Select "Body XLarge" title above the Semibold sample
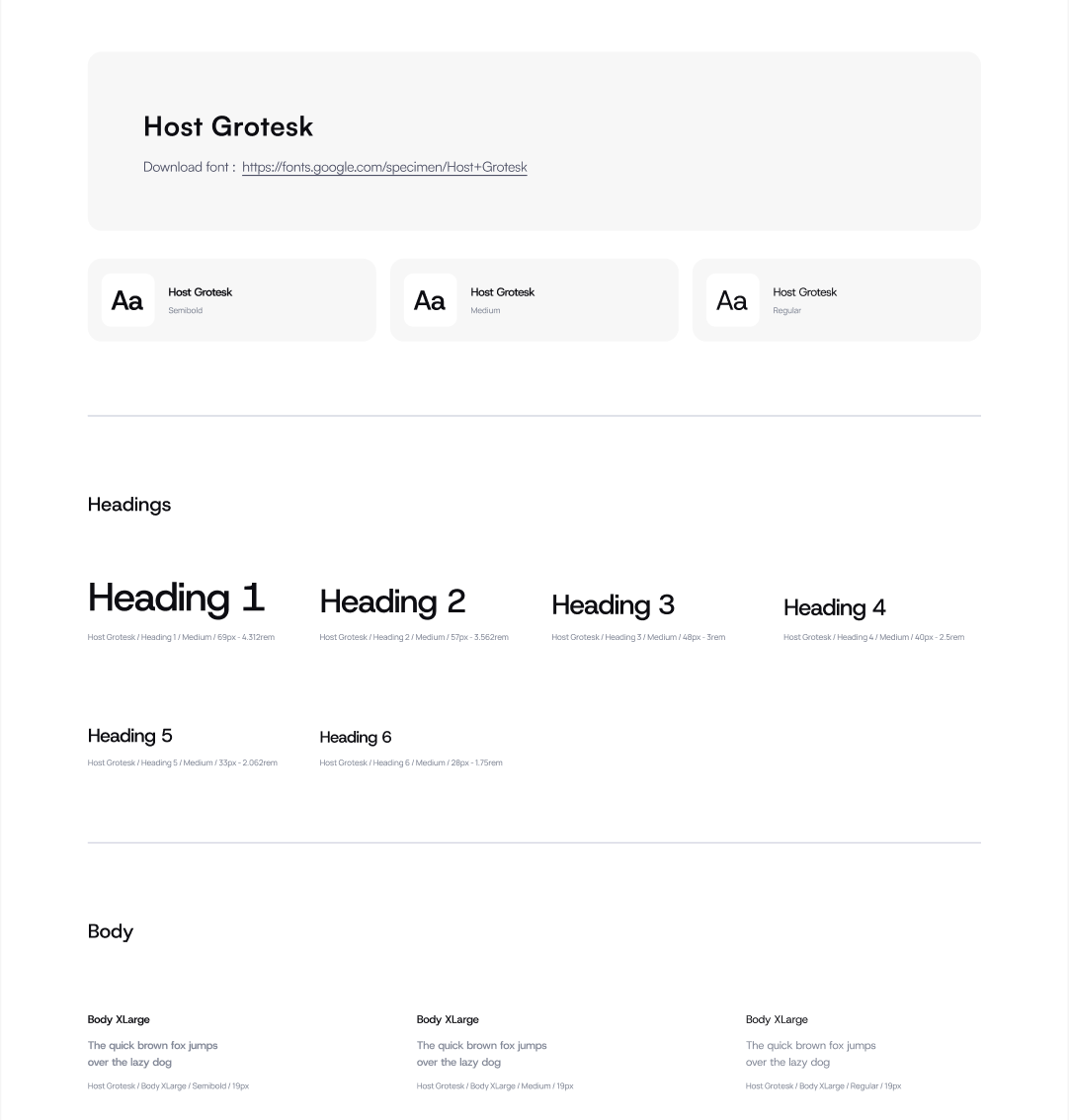1069x1120 pixels. click(x=119, y=1019)
